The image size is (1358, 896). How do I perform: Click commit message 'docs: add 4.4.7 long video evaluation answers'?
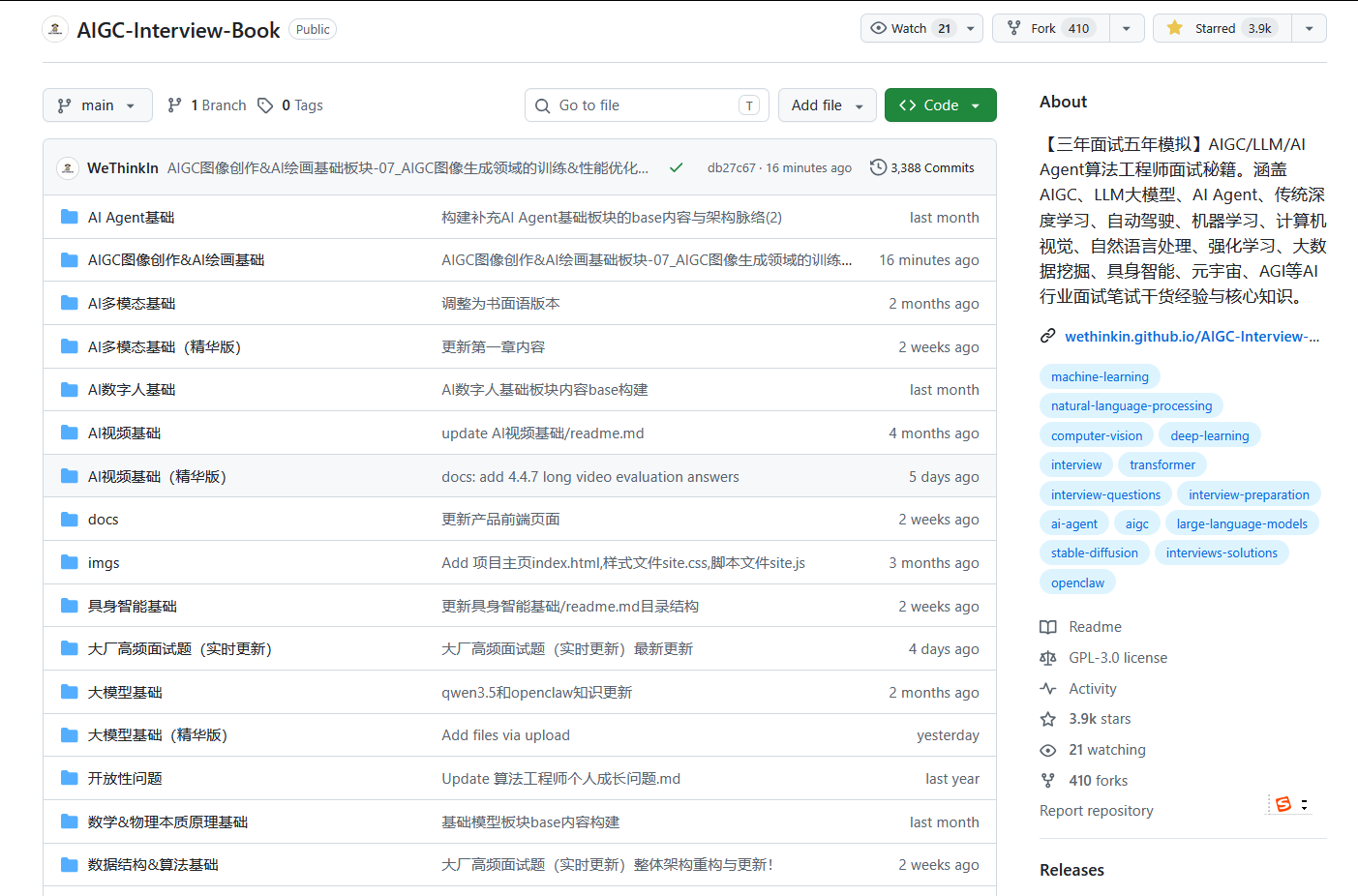[x=590, y=476]
